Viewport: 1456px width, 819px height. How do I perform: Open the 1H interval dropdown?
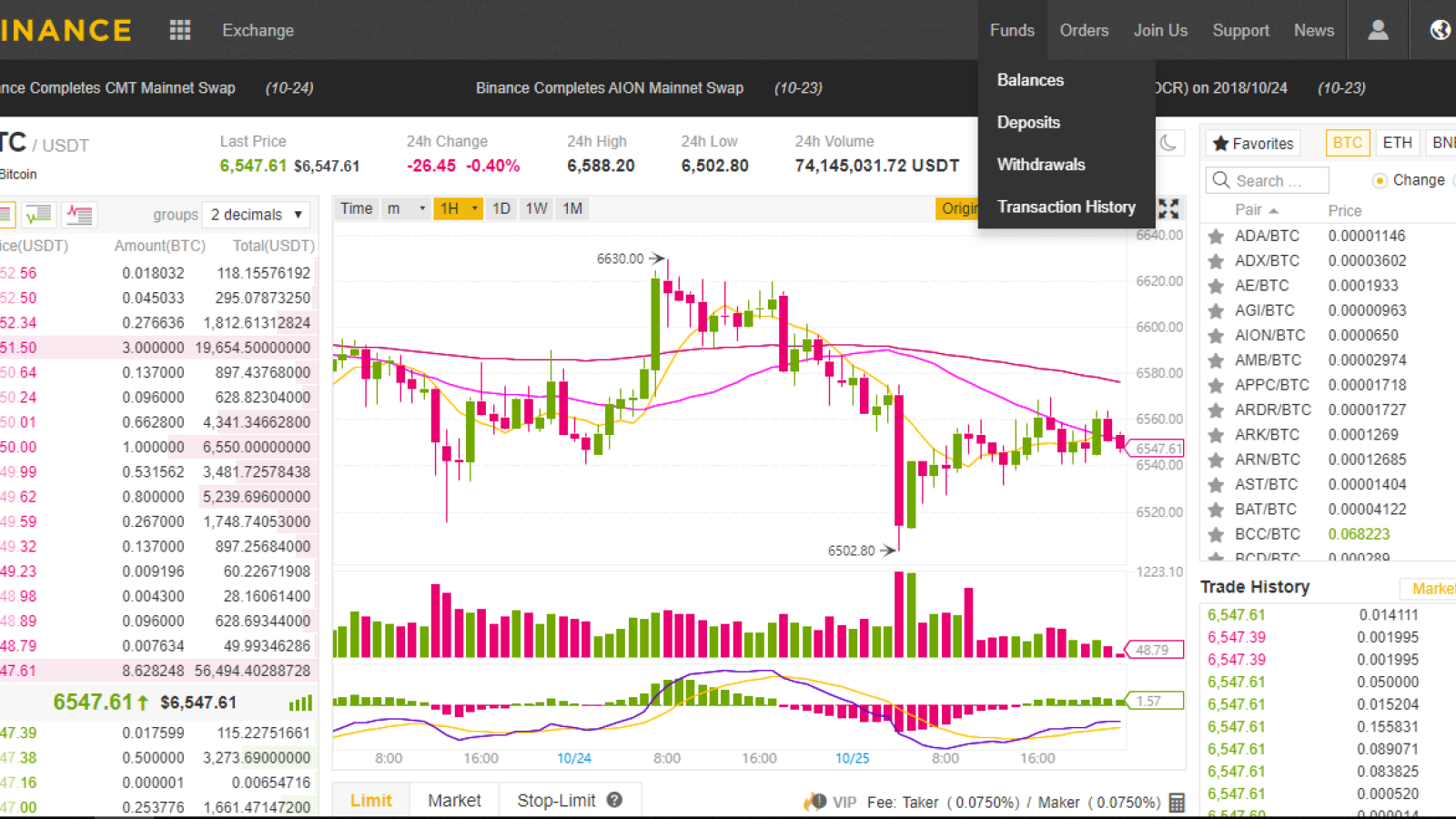[x=459, y=208]
